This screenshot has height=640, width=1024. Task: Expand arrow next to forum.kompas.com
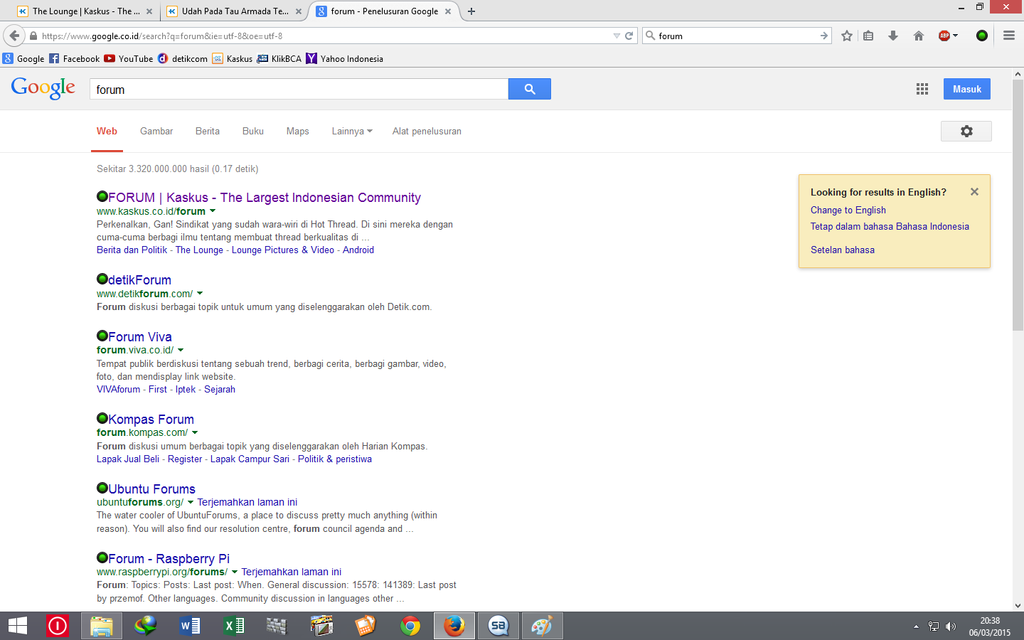pyautogui.click(x=195, y=432)
